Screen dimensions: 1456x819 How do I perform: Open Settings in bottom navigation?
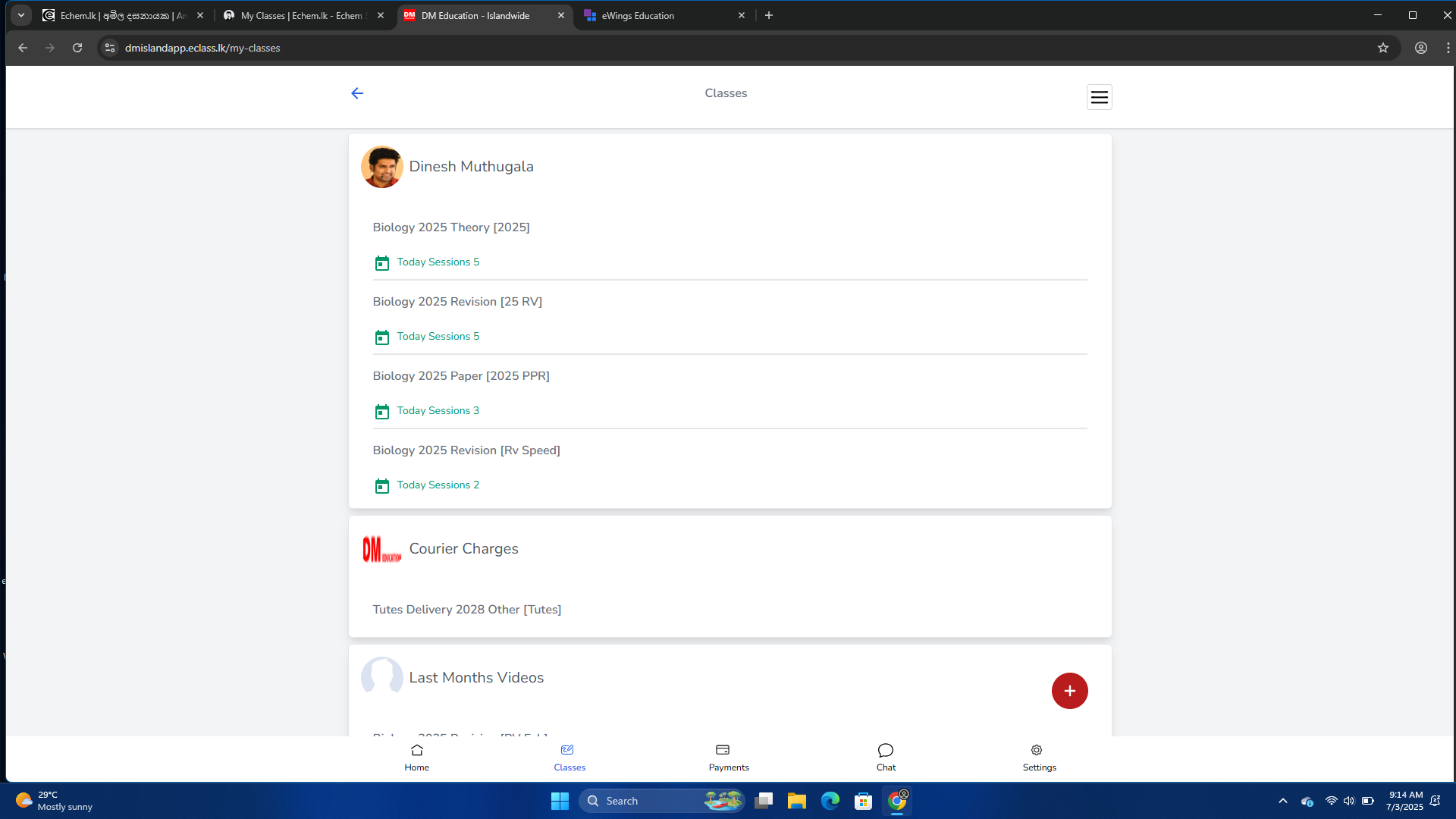1039,758
